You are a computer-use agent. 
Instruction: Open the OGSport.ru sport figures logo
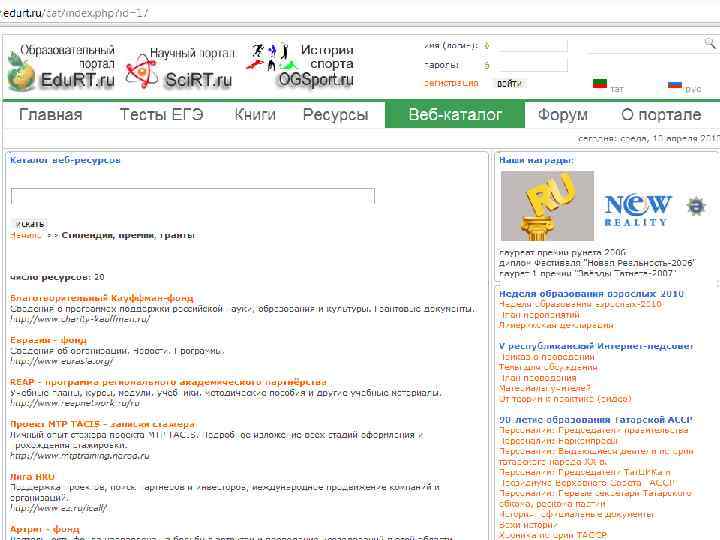270,57
